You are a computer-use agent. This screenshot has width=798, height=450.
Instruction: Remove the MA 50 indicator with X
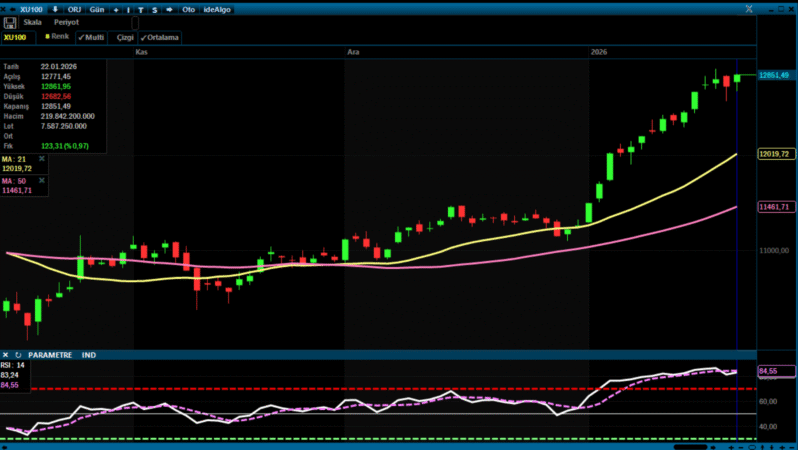coord(42,181)
